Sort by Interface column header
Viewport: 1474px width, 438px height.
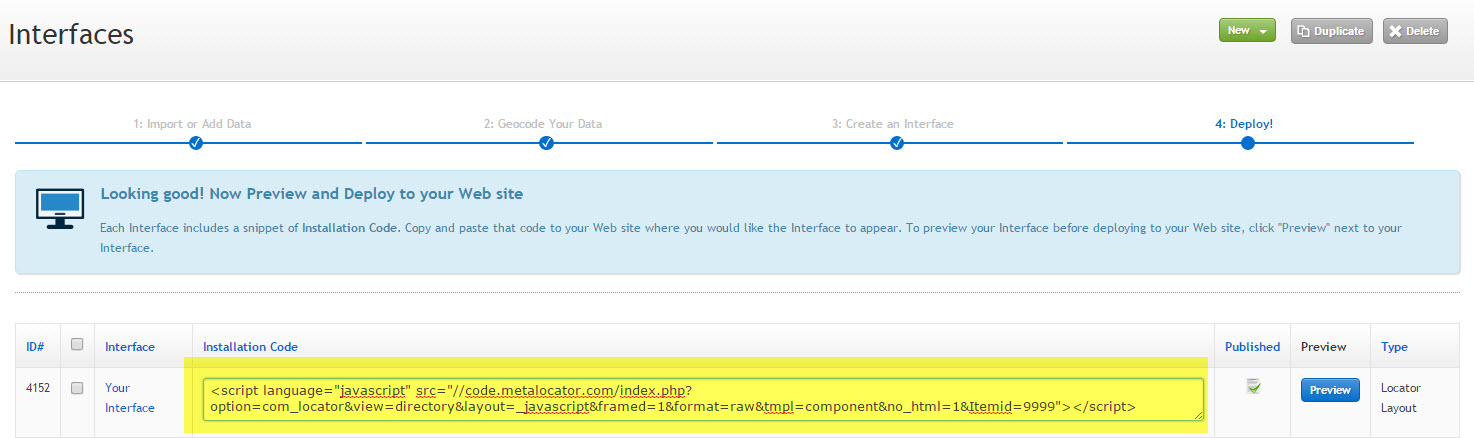[130, 347]
